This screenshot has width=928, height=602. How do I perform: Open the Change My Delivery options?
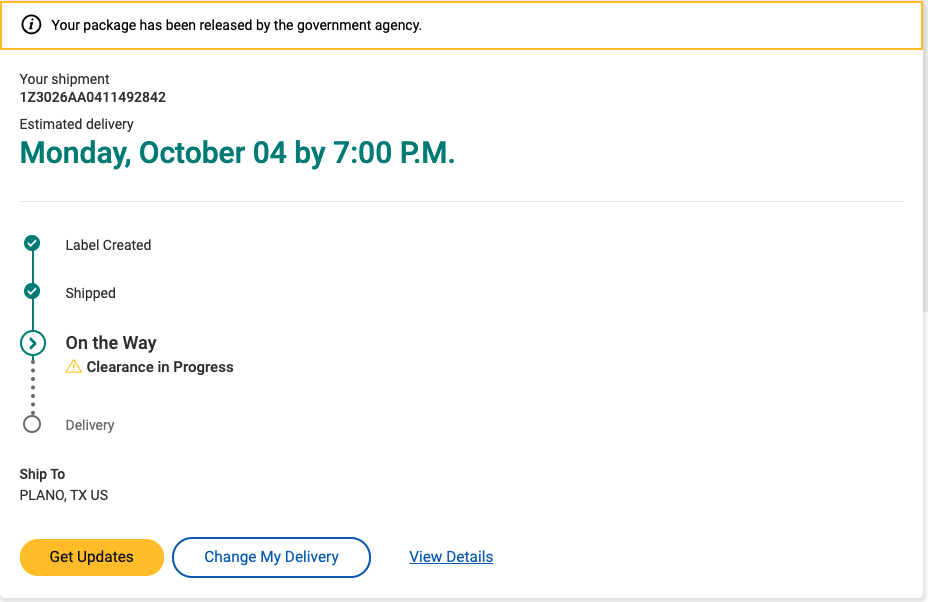click(x=271, y=557)
